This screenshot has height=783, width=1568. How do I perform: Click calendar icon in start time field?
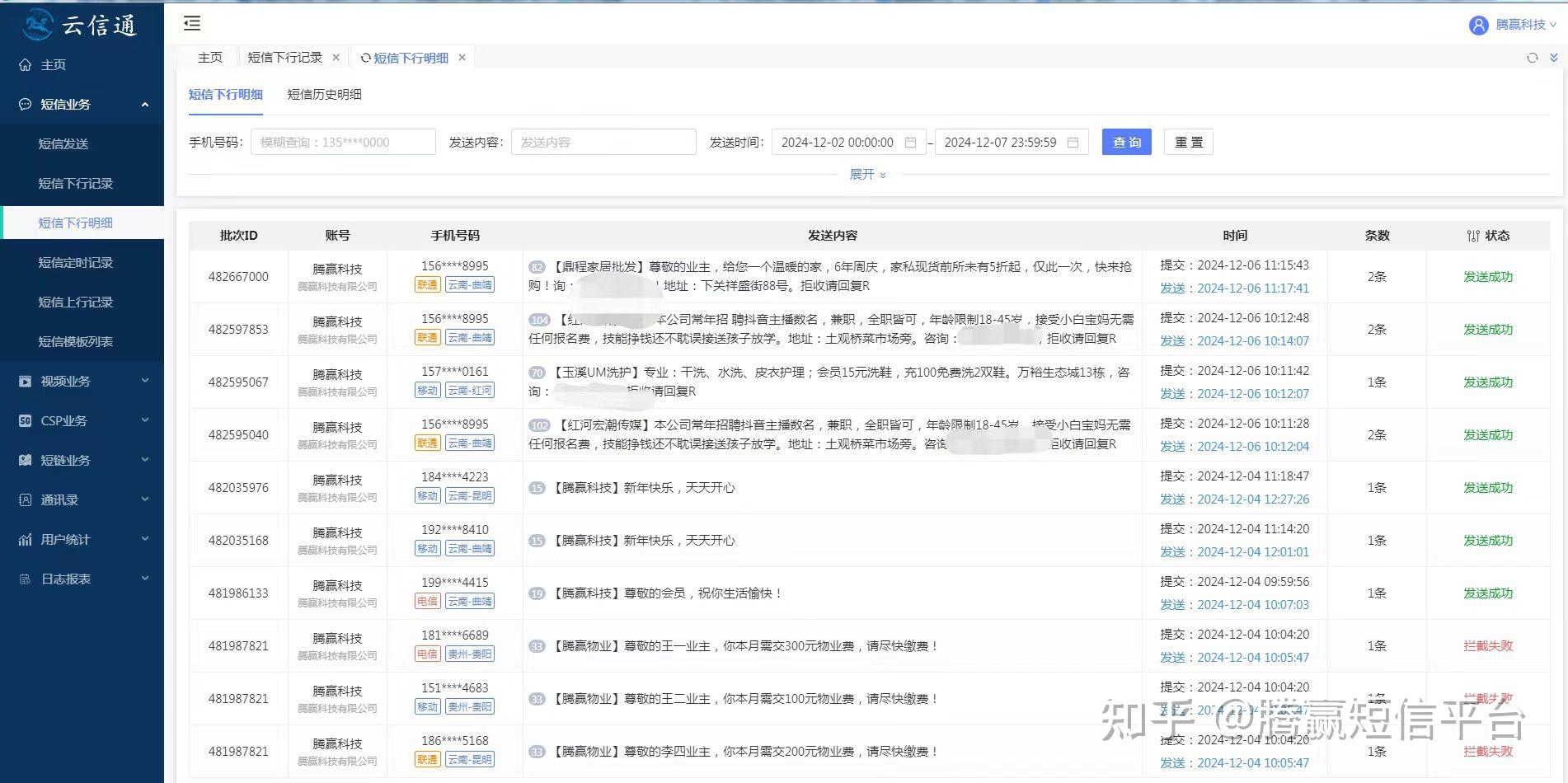(x=910, y=143)
